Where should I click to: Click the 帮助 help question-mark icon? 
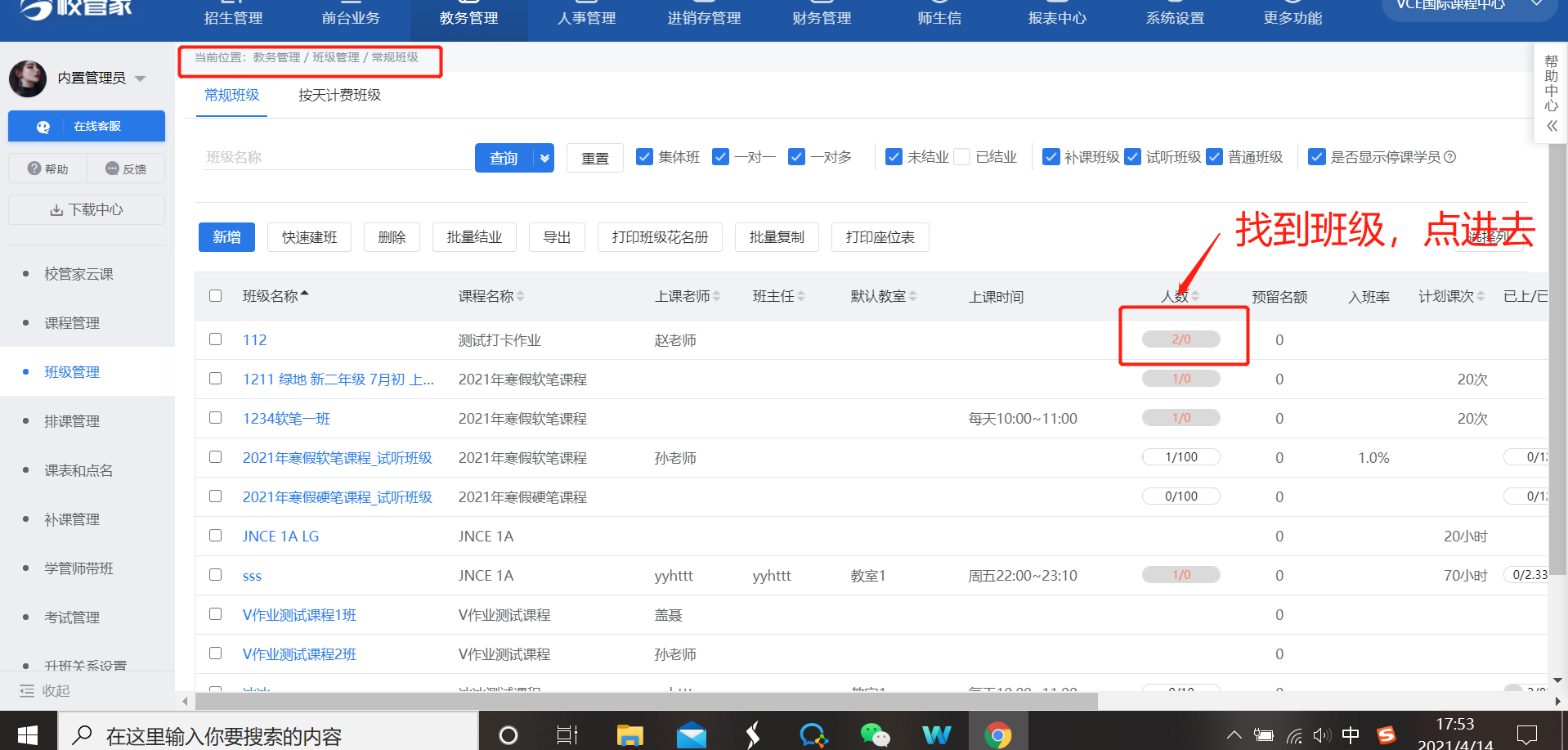pos(34,168)
